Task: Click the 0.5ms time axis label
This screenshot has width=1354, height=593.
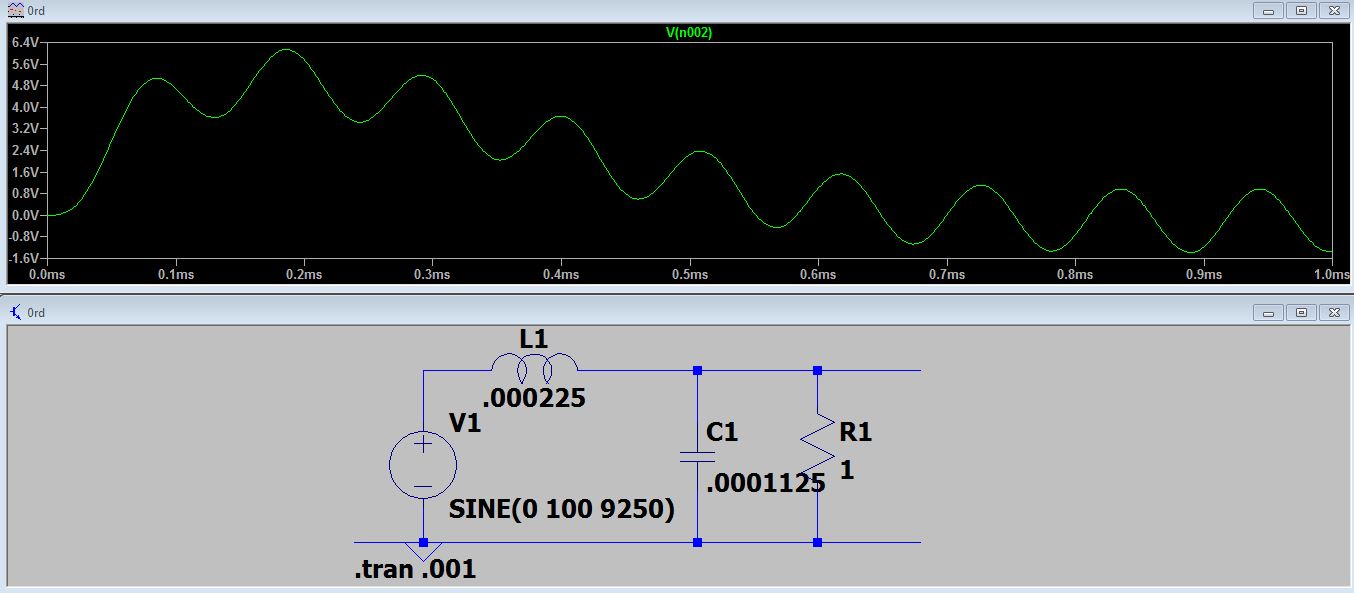Action: (x=689, y=274)
